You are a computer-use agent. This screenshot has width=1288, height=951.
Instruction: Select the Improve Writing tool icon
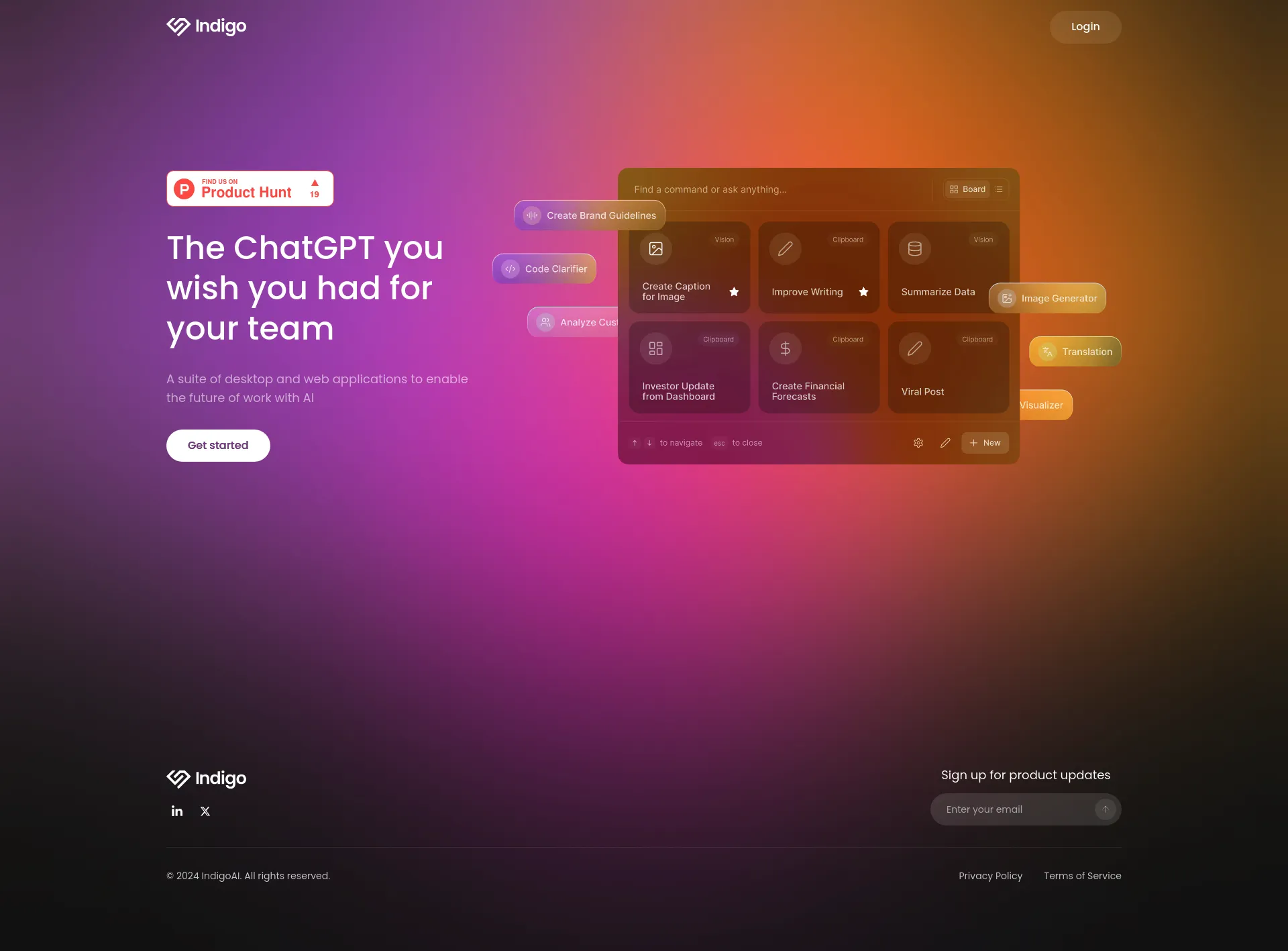(785, 248)
